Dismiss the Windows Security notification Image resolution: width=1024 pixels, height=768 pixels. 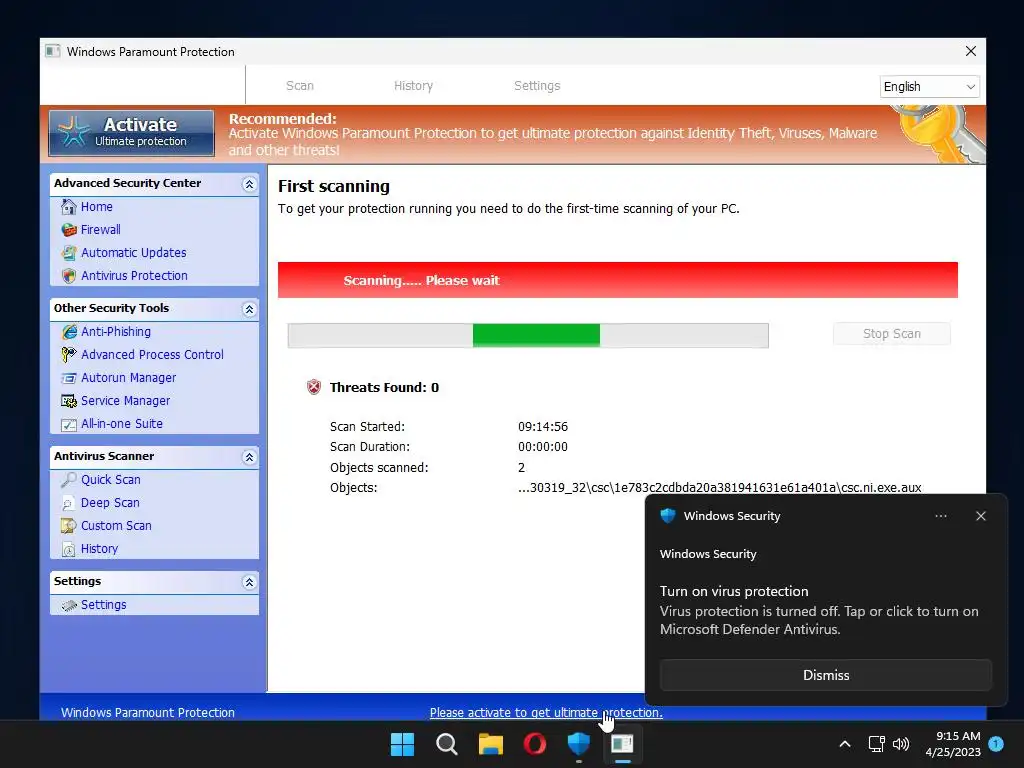826,675
